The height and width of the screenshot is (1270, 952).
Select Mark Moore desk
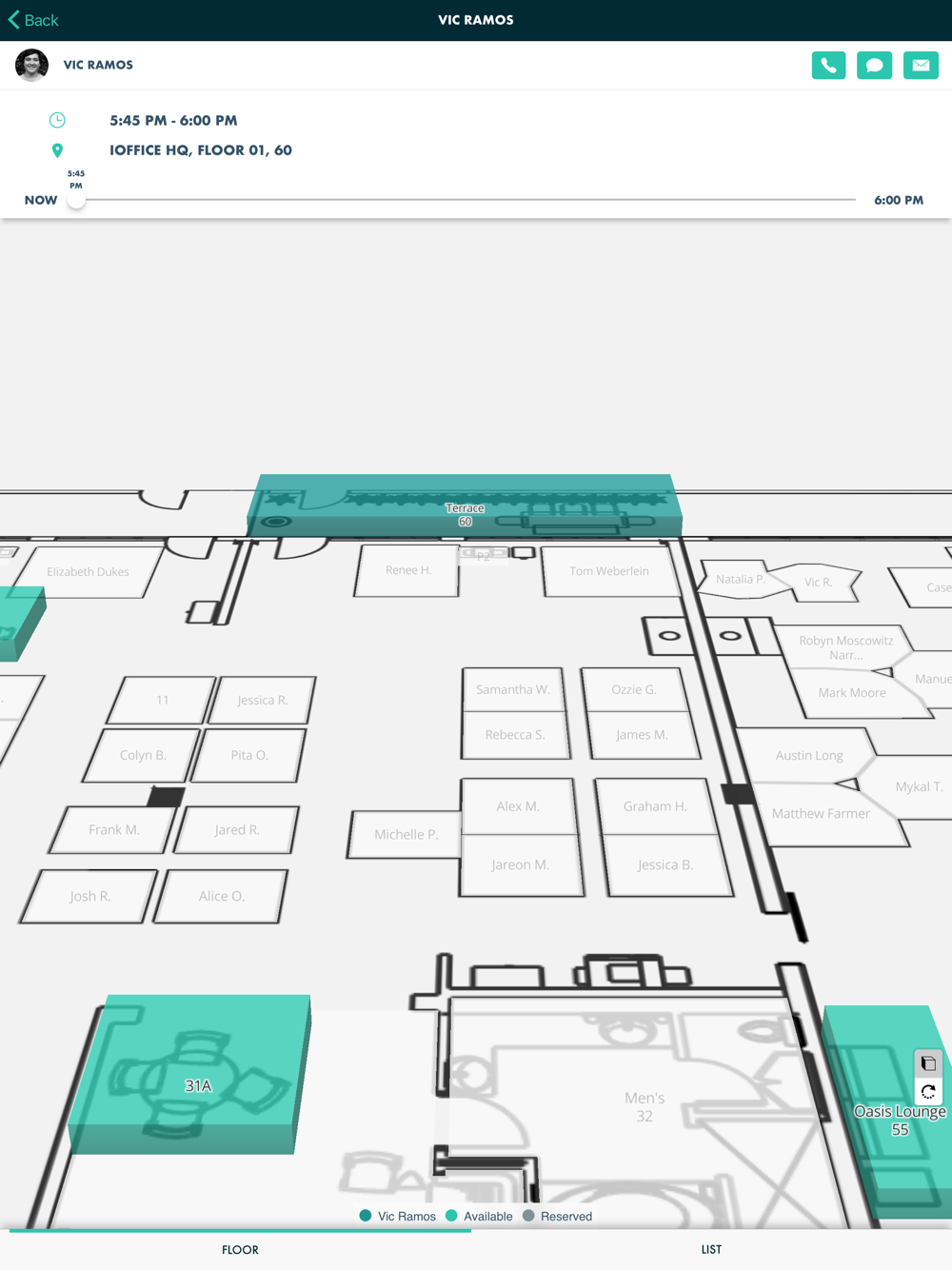852,693
